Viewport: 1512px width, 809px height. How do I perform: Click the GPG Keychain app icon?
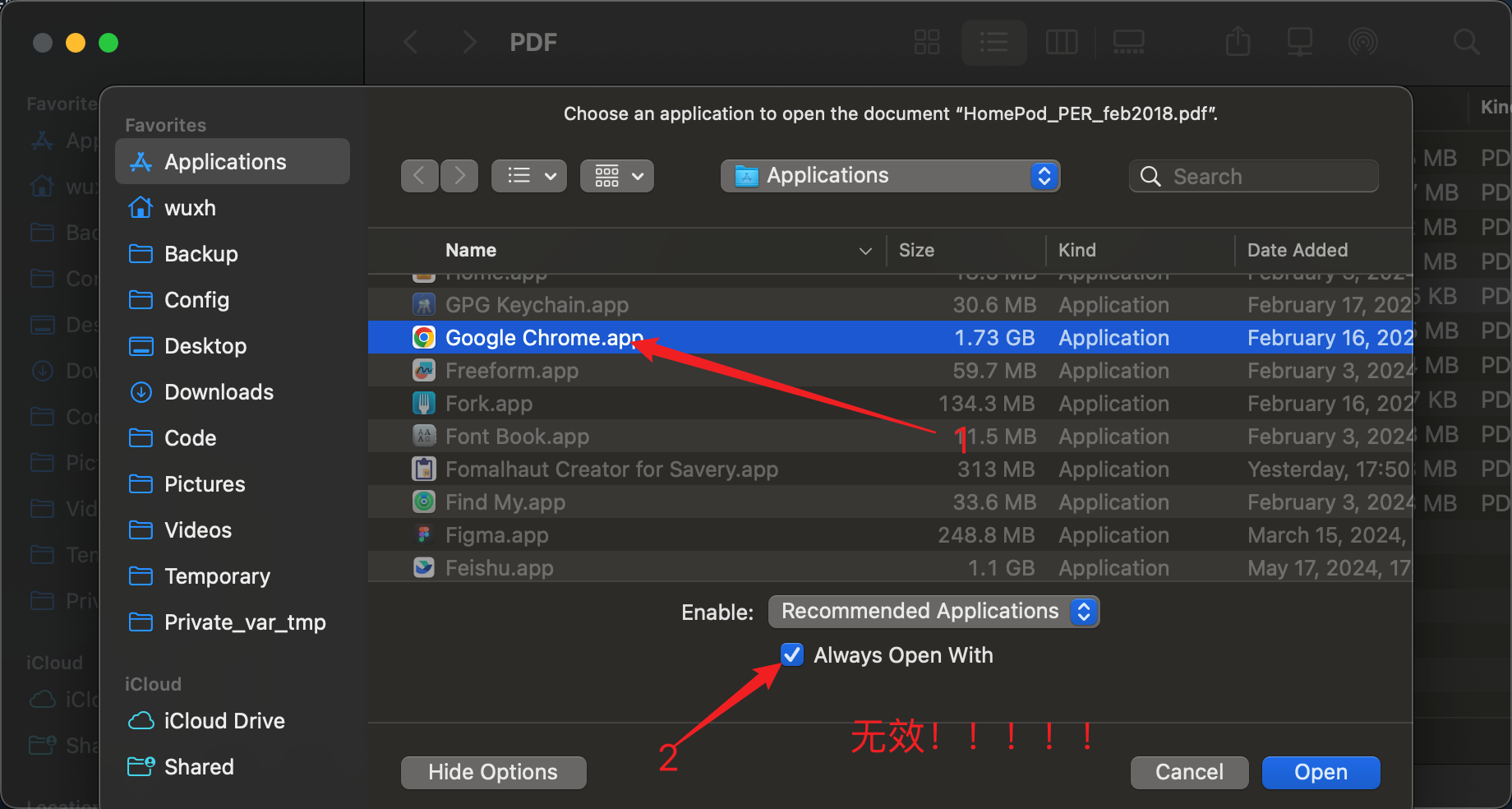[x=424, y=305]
